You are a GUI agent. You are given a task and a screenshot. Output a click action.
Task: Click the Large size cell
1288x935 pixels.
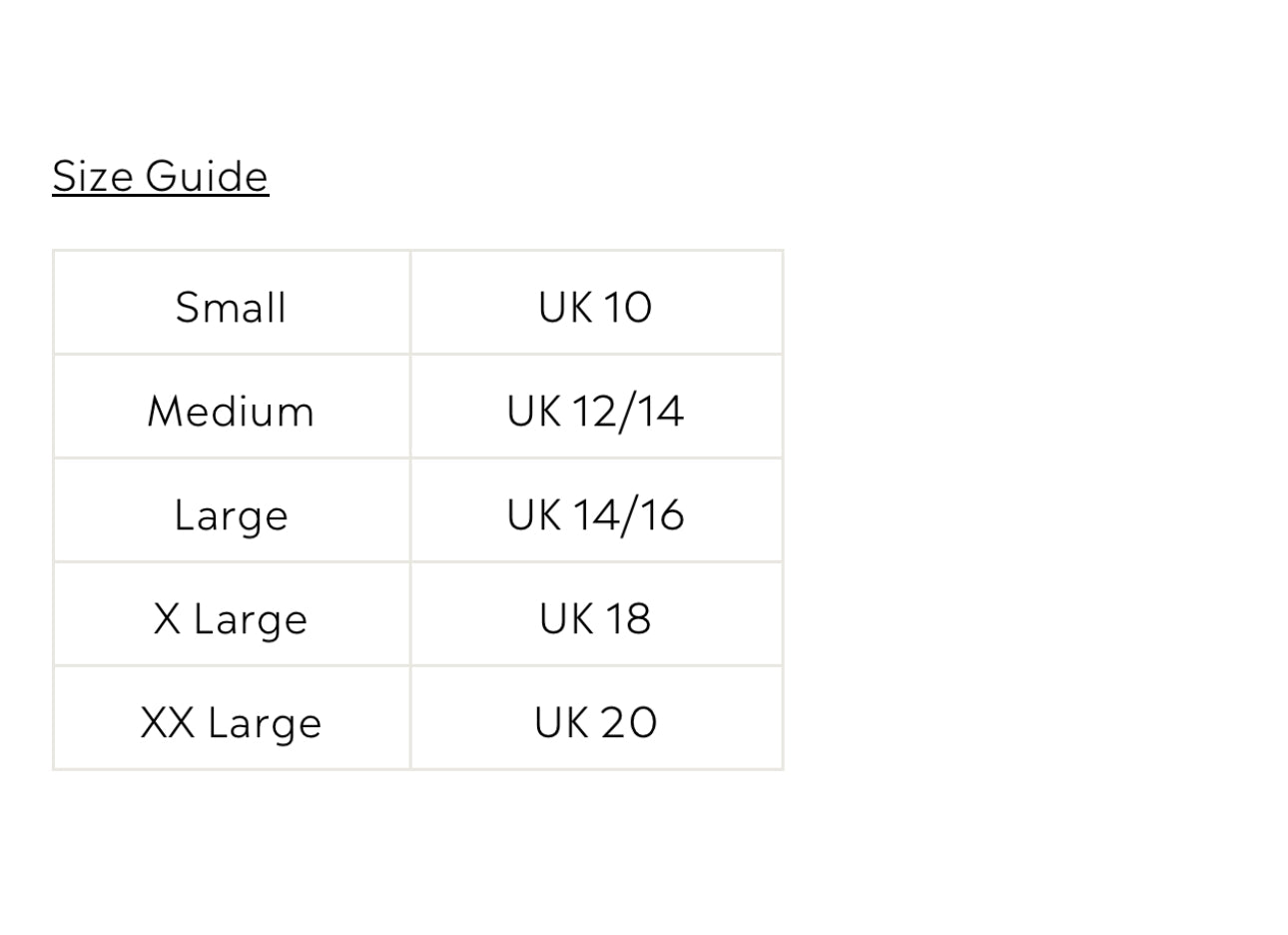coord(231,515)
